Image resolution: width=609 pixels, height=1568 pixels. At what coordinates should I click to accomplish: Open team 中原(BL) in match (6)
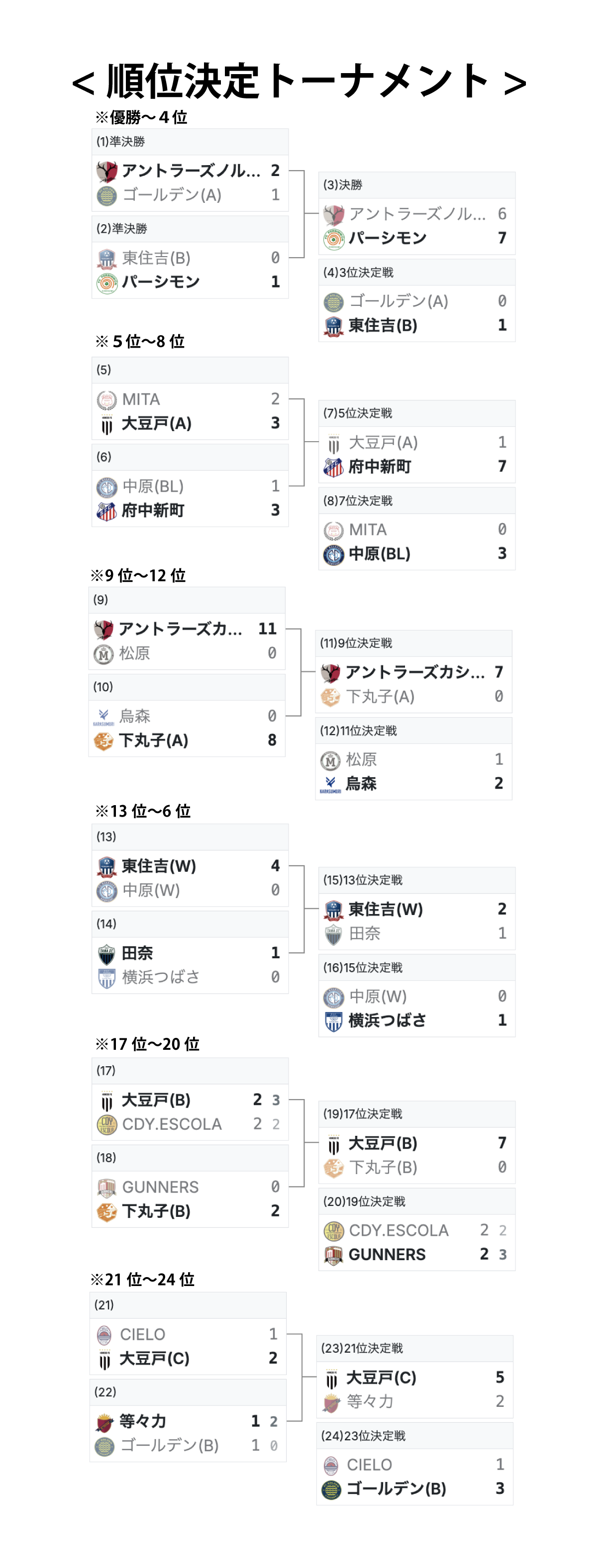[x=153, y=486]
